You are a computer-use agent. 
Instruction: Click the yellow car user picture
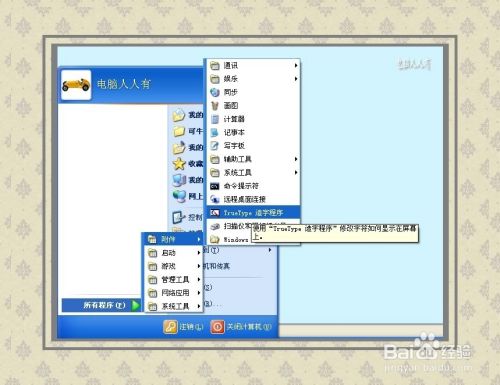pyautogui.click(x=76, y=85)
